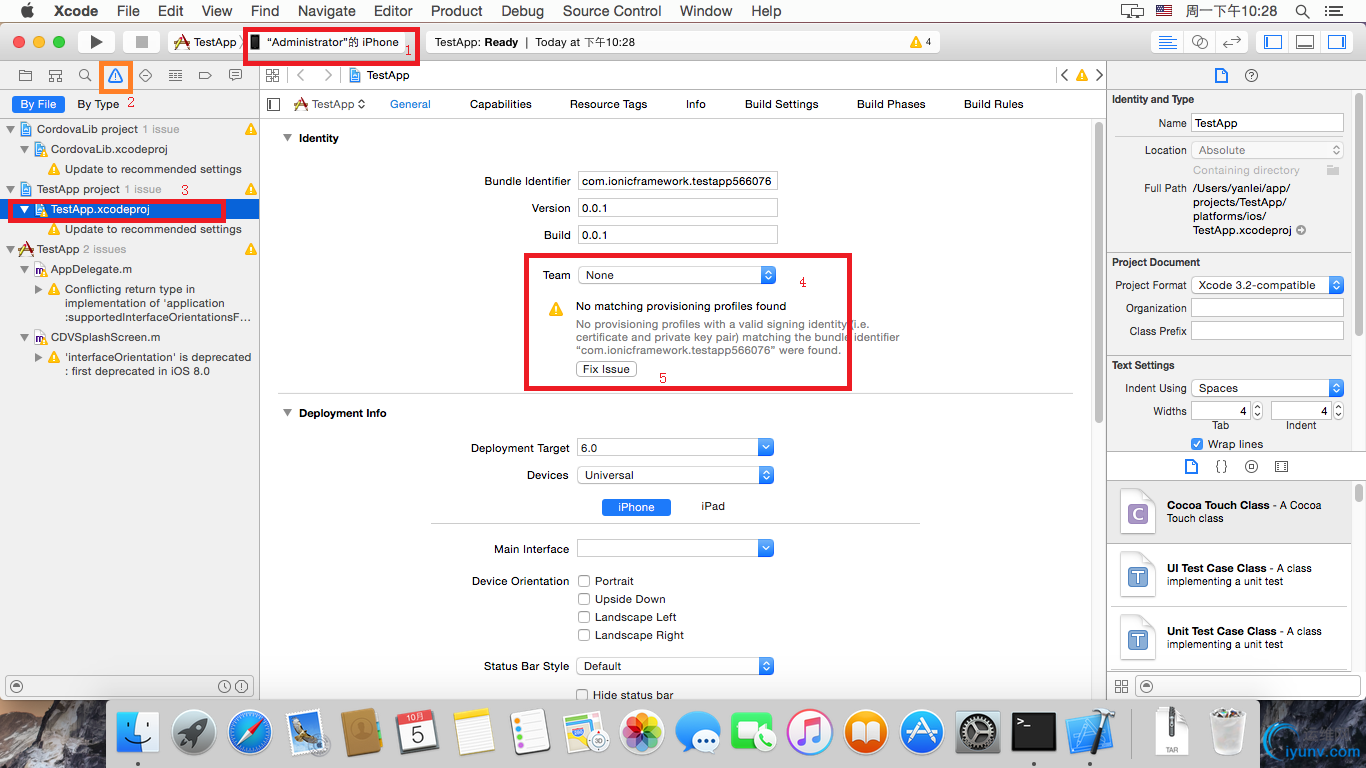This screenshot has height=768, width=1366.
Task: Click the Bundle Identifier field
Action: coord(678,181)
